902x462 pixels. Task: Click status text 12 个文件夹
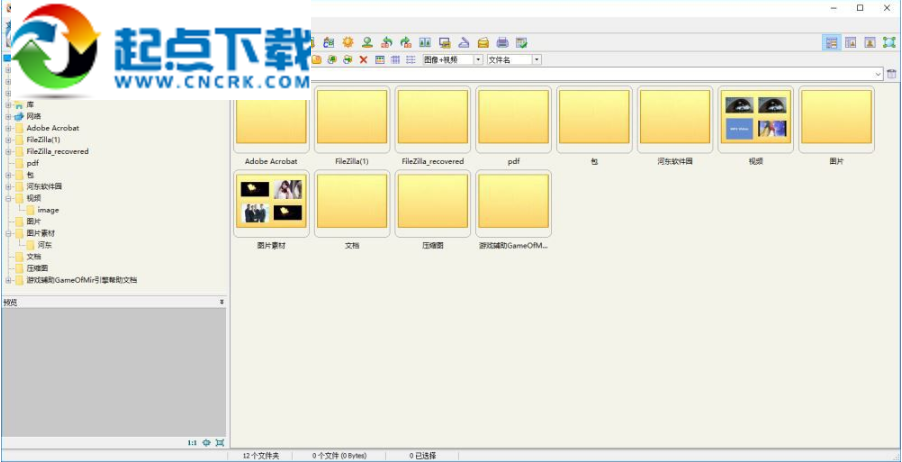[x=261, y=456]
